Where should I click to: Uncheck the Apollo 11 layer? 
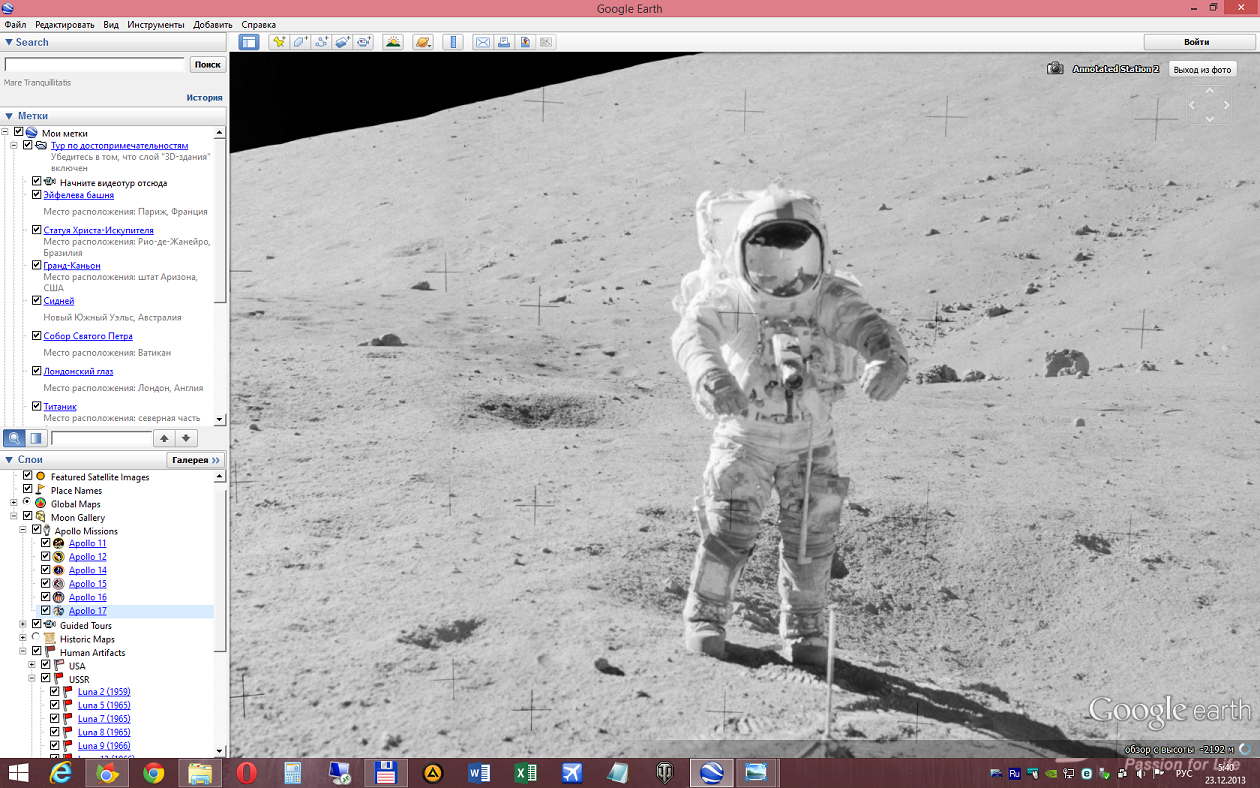pyautogui.click(x=45, y=543)
